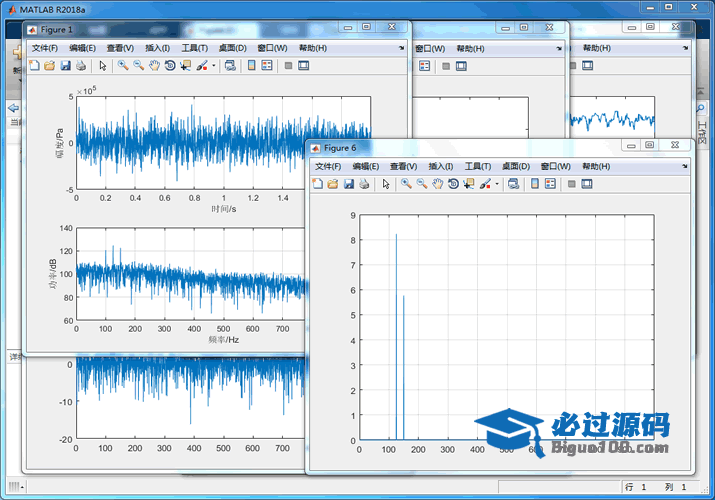The image size is (715, 500).
Task: Click New Figure icon in Figure 6 toolbar
Action: (317, 184)
